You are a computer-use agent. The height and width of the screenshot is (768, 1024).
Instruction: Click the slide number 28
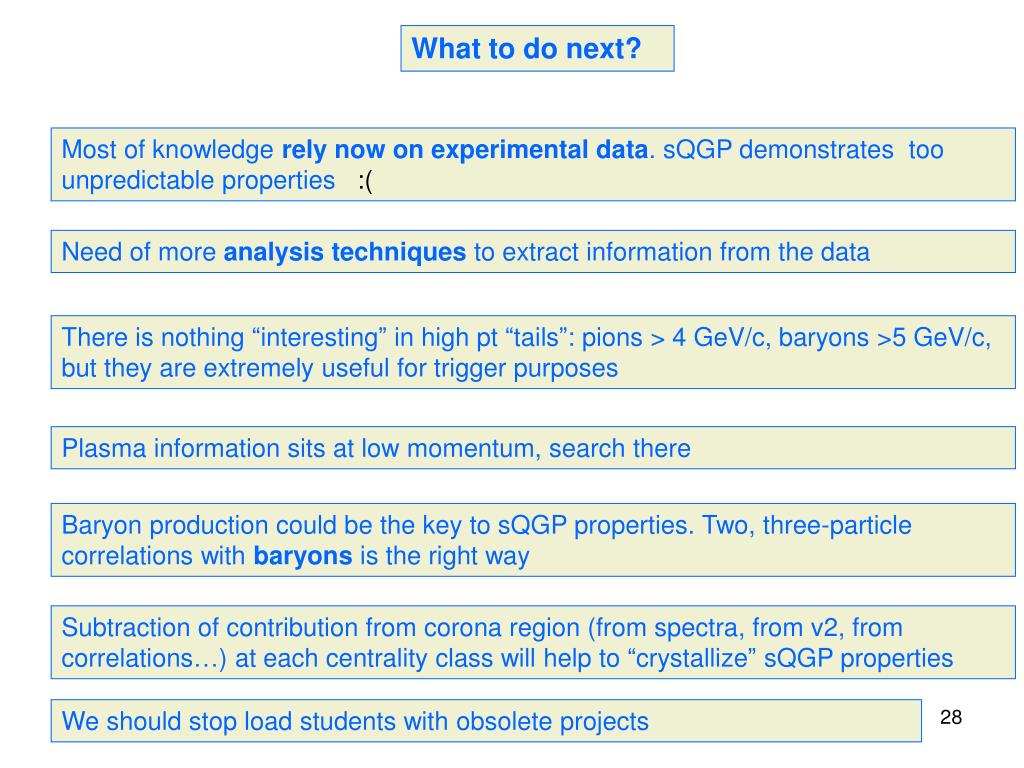(951, 717)
